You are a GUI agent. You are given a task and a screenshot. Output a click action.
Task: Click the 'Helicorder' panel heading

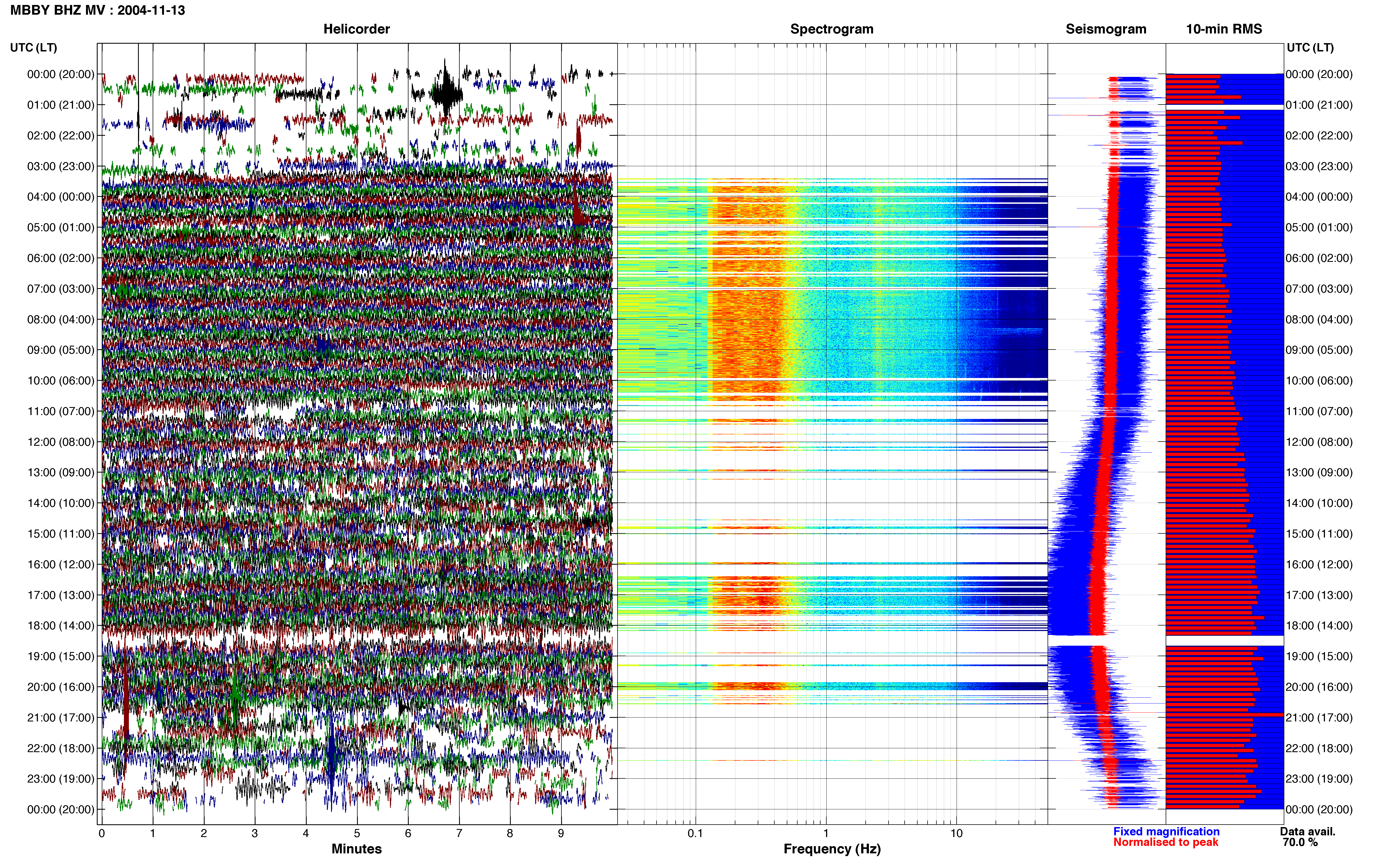pyautogui.click(x=356, y=29)
